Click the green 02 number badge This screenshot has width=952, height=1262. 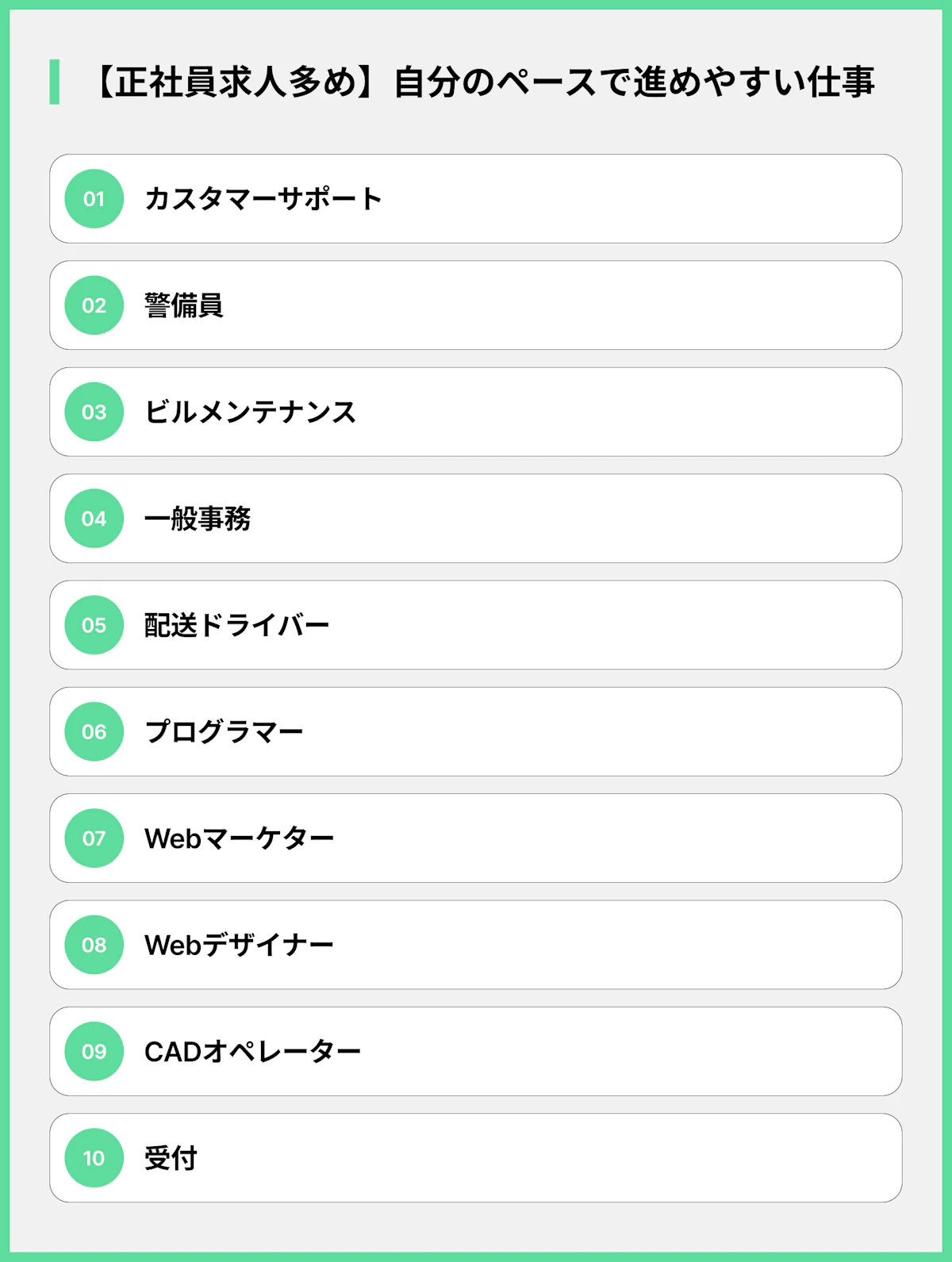pos(94,305)
